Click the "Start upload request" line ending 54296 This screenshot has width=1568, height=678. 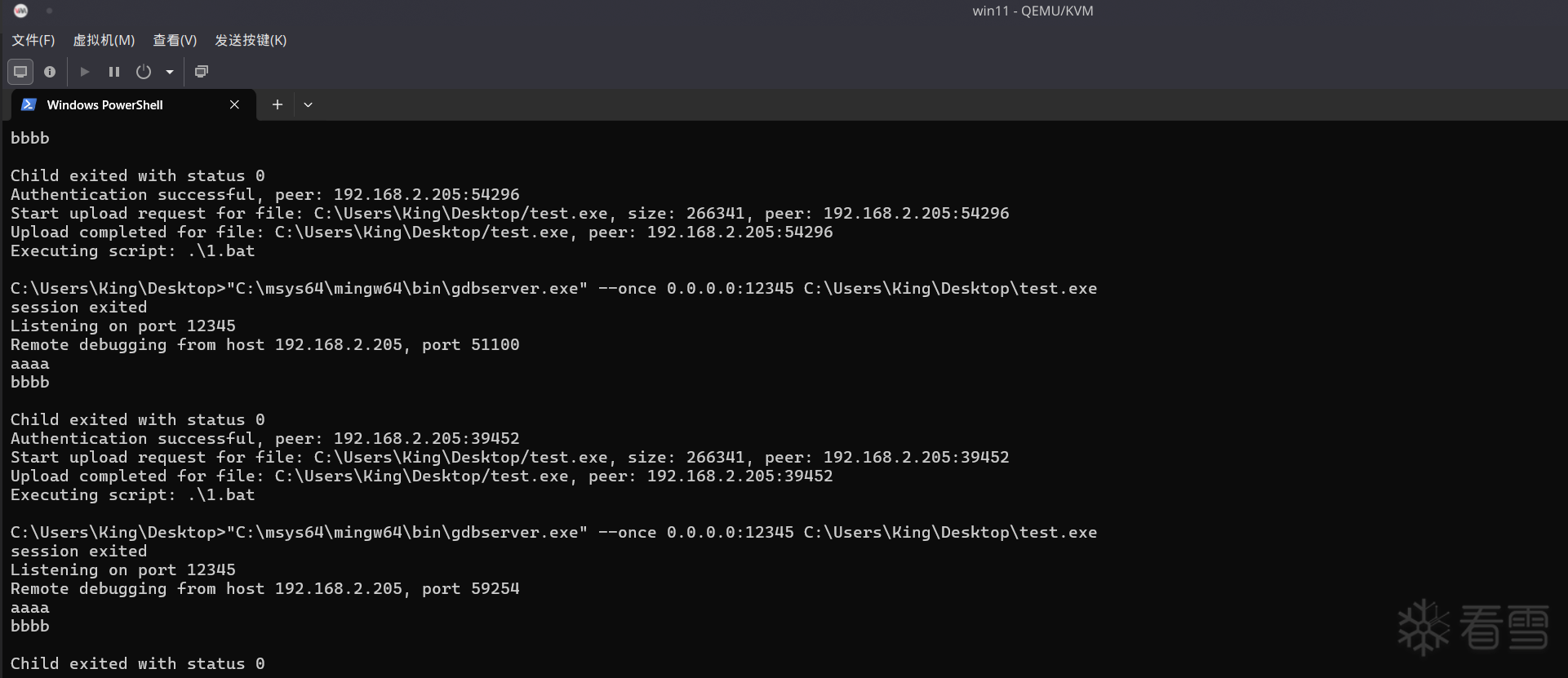click(510, 213)
